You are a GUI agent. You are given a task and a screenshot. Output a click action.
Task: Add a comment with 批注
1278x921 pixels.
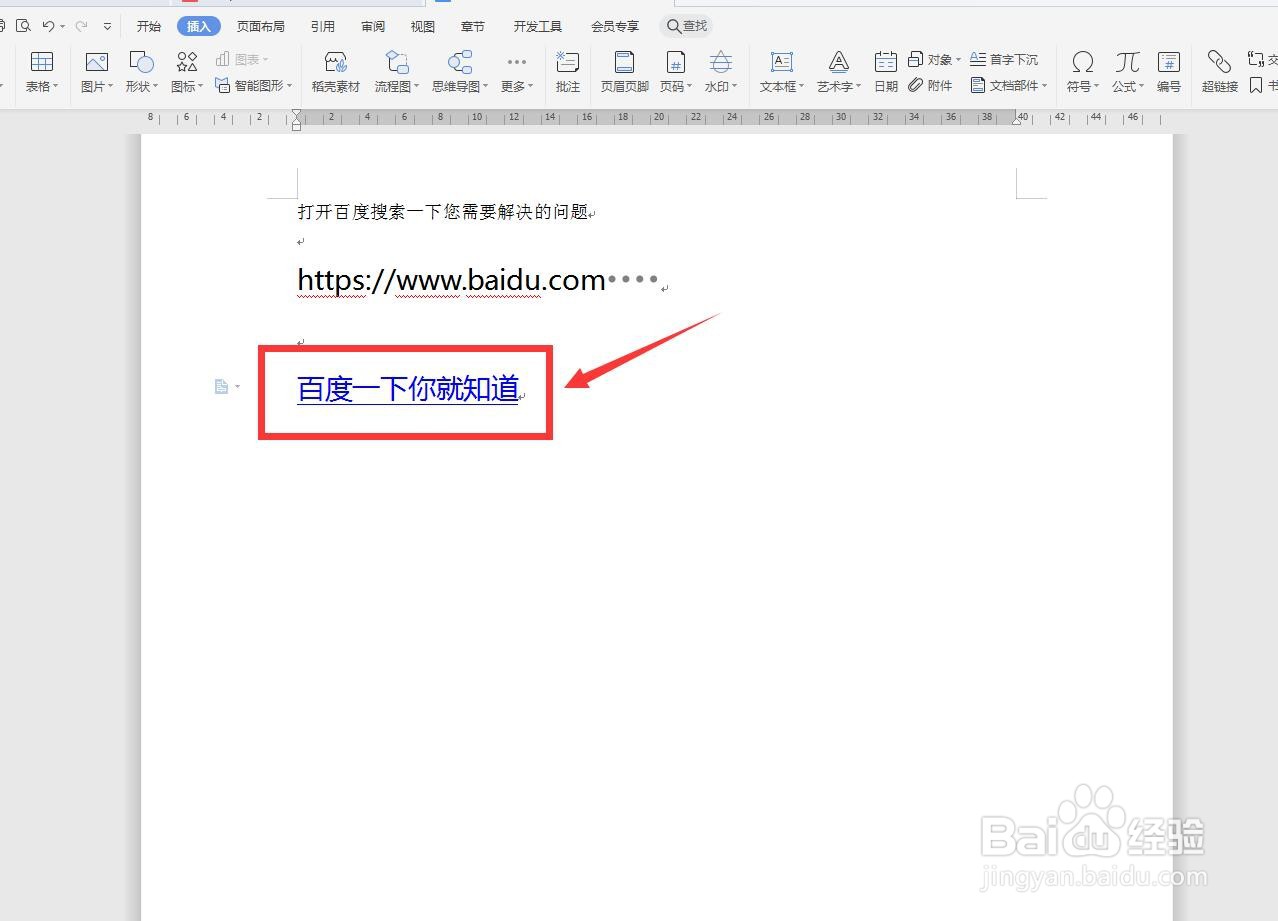pyautogui.click(x=568, y=72)
